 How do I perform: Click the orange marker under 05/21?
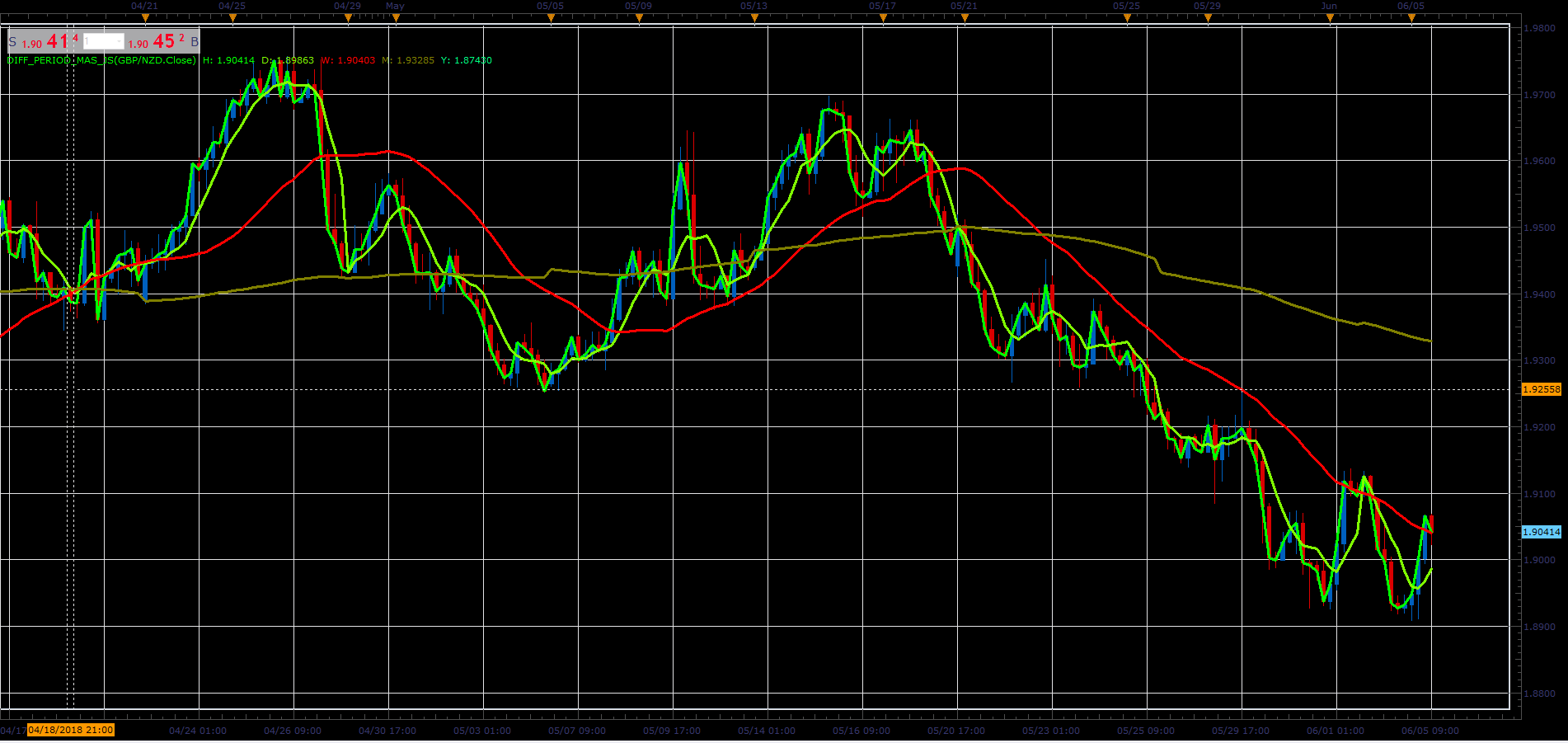[x=965, y=18]
